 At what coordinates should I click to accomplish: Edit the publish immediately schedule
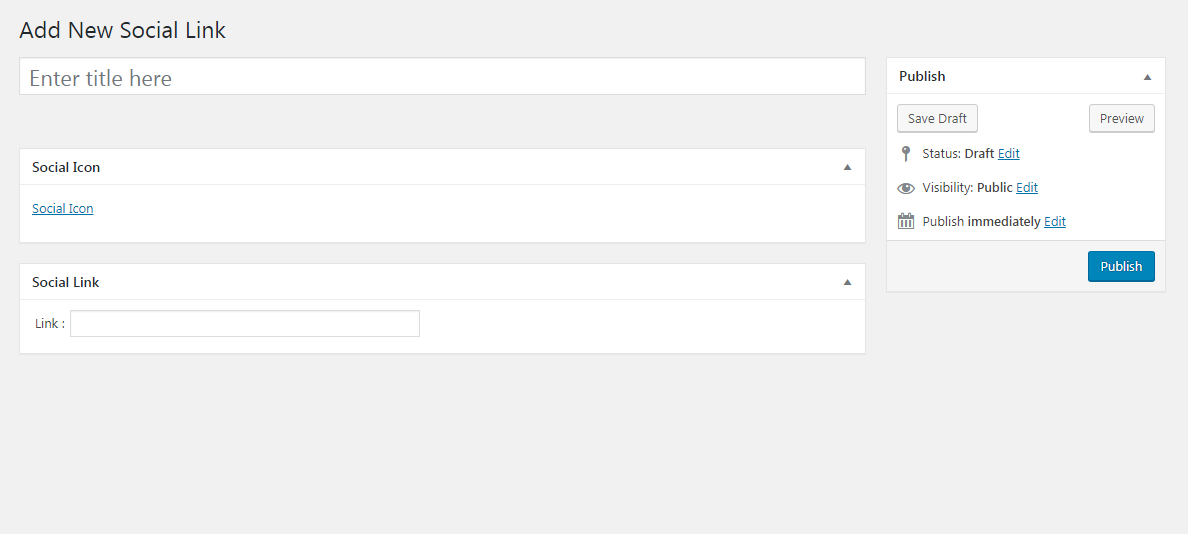coord(1054,222)
